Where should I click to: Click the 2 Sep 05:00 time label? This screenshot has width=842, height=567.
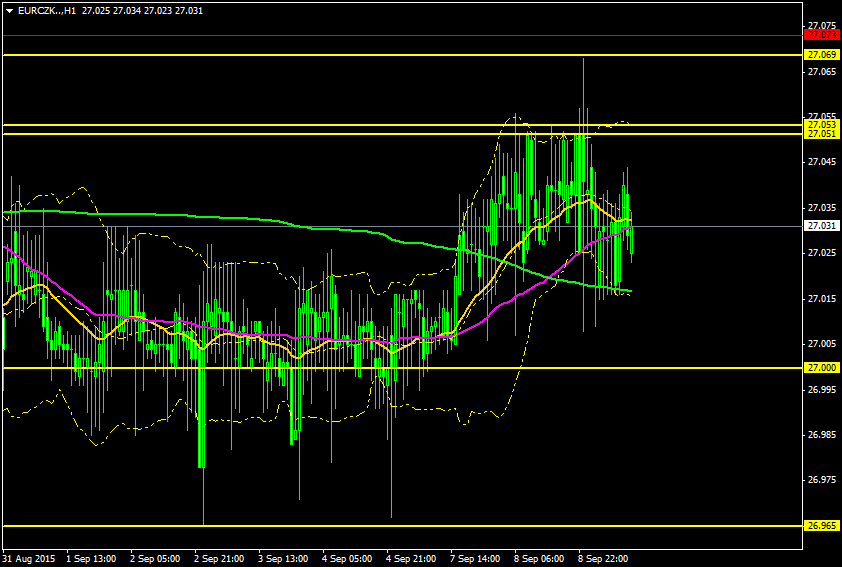(x=155, y=558)
